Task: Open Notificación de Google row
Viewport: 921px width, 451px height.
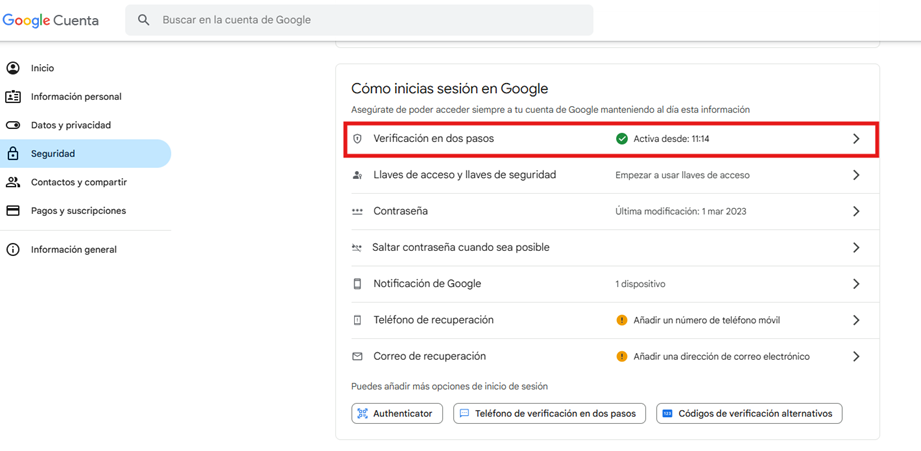Action: coord(615,284)
